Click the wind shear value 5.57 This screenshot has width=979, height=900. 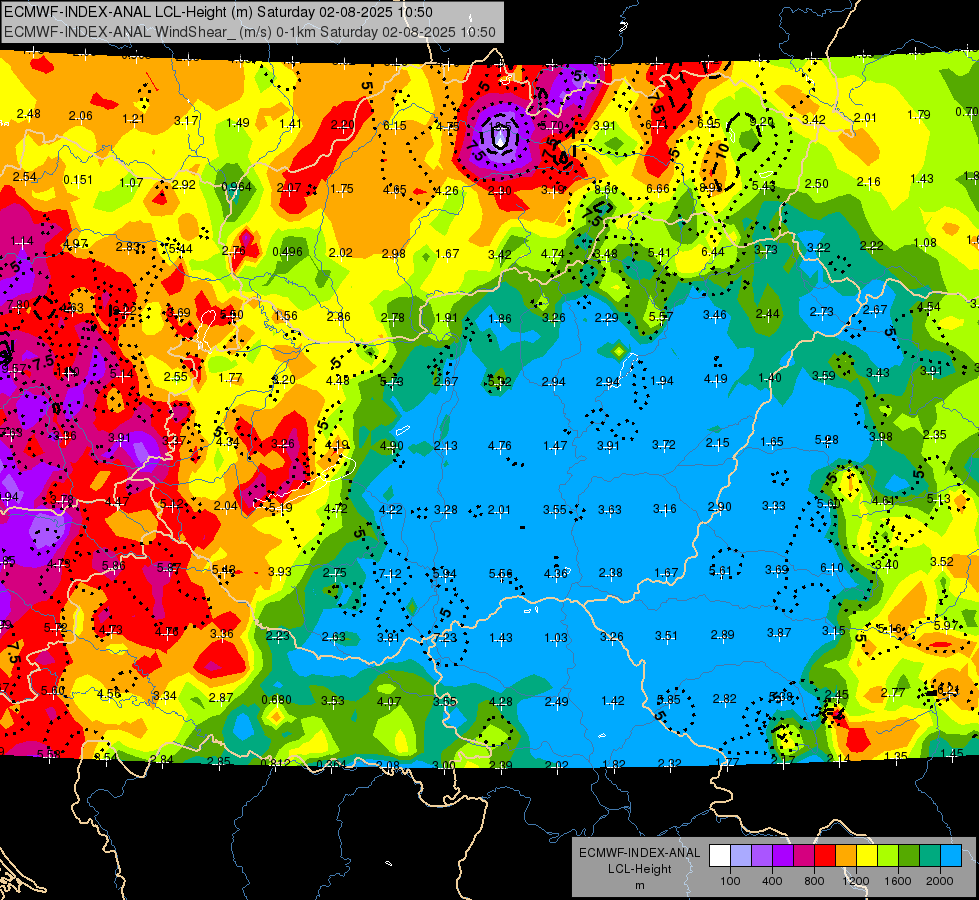(661, 317)
